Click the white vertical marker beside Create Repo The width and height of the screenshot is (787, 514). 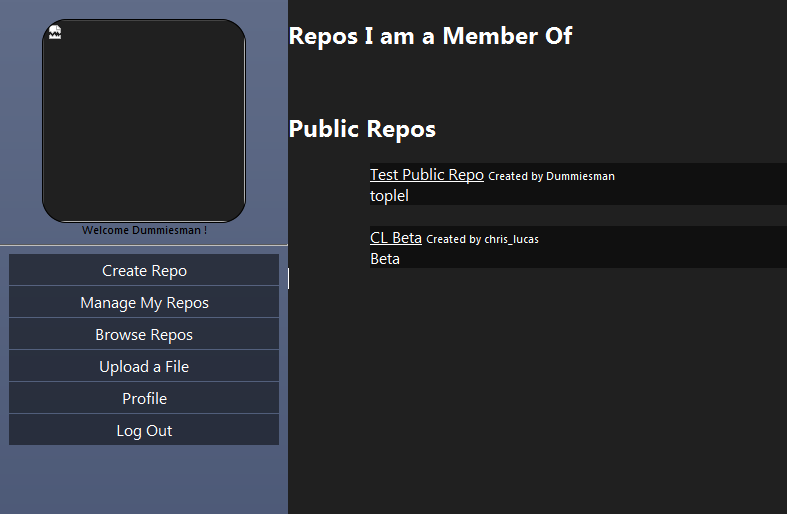pyautogui.click(x=289, y=279)
